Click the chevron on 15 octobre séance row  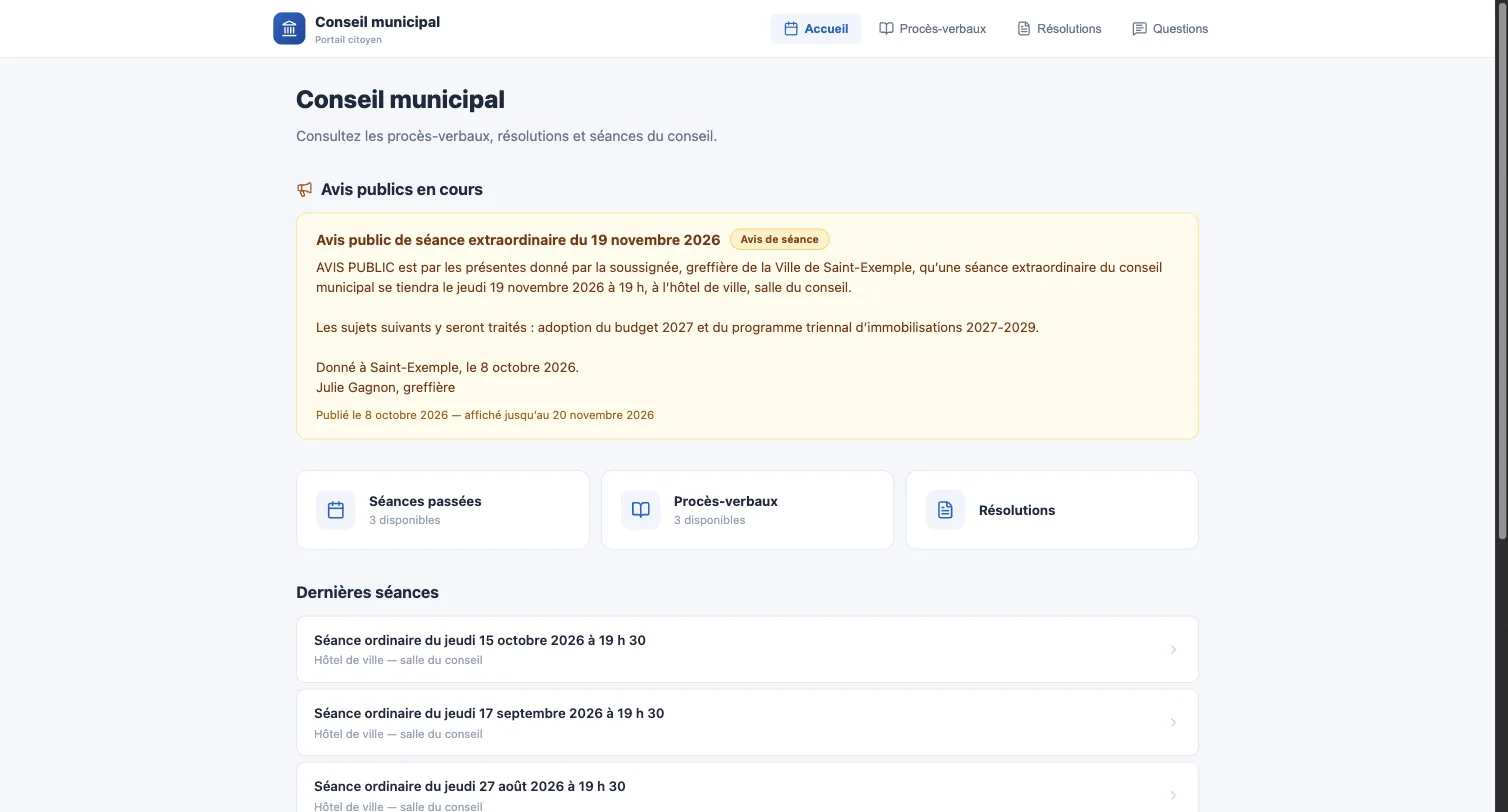click(1173, 650)
